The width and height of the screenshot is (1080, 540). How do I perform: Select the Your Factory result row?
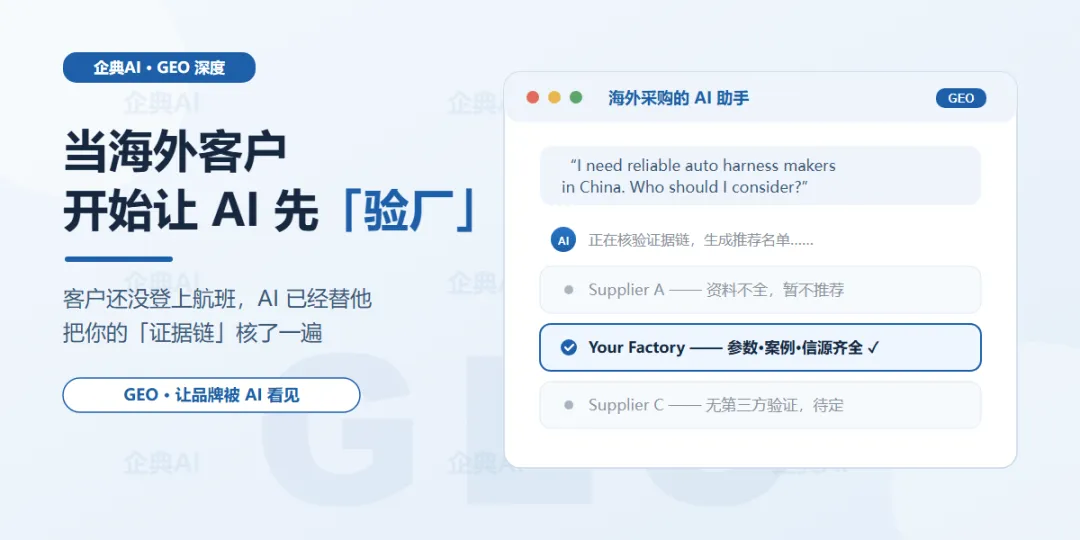[760, 347]
